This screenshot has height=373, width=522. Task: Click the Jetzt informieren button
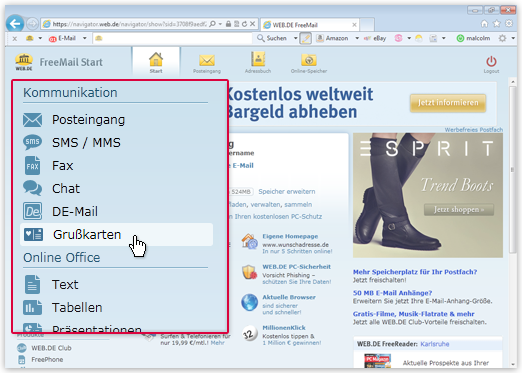[x=448, y=103]
